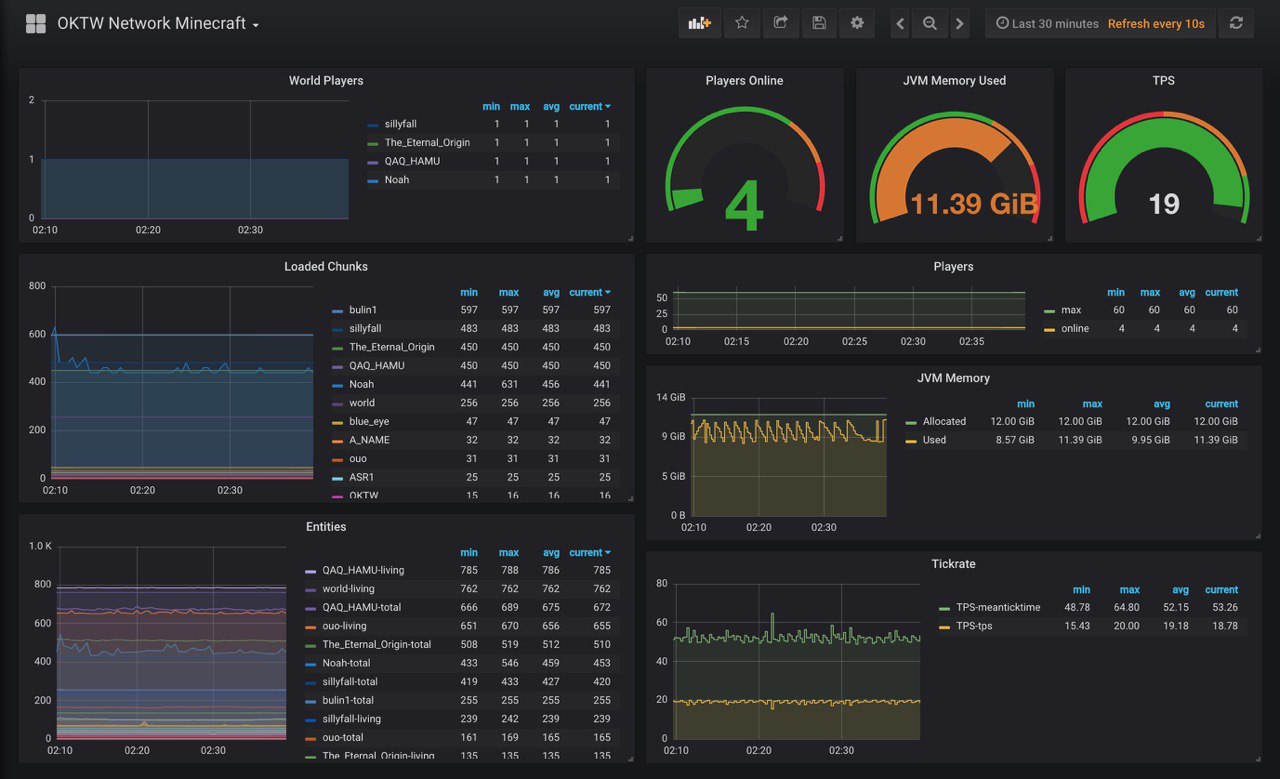1280x779 pixels.
Task: Open the Entities panel title menu
Action: [x=326, y=527]
